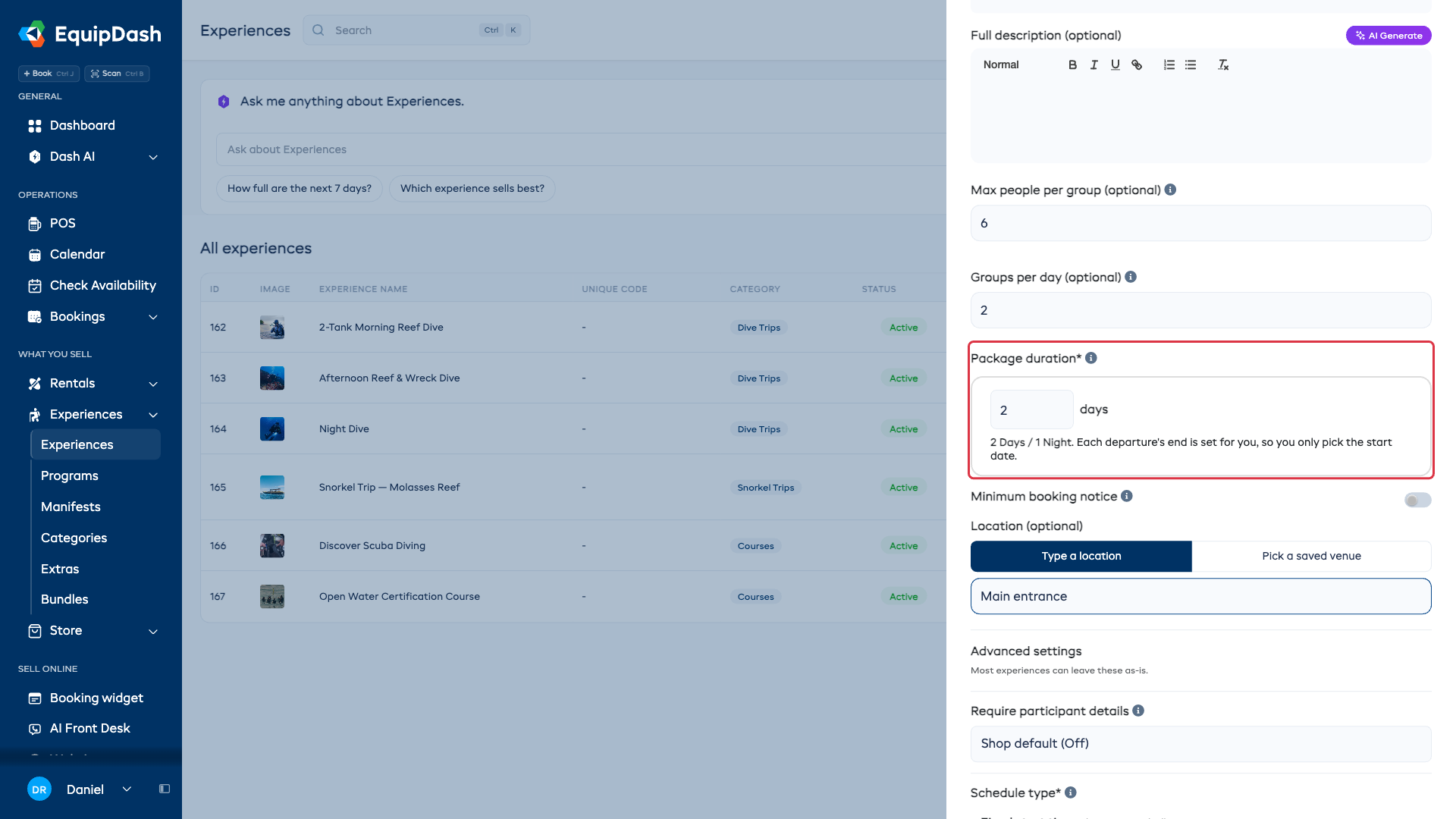Go to Manifests page
The height and width of the screenshot is (819, 1456).
click(x=71, y=507)
